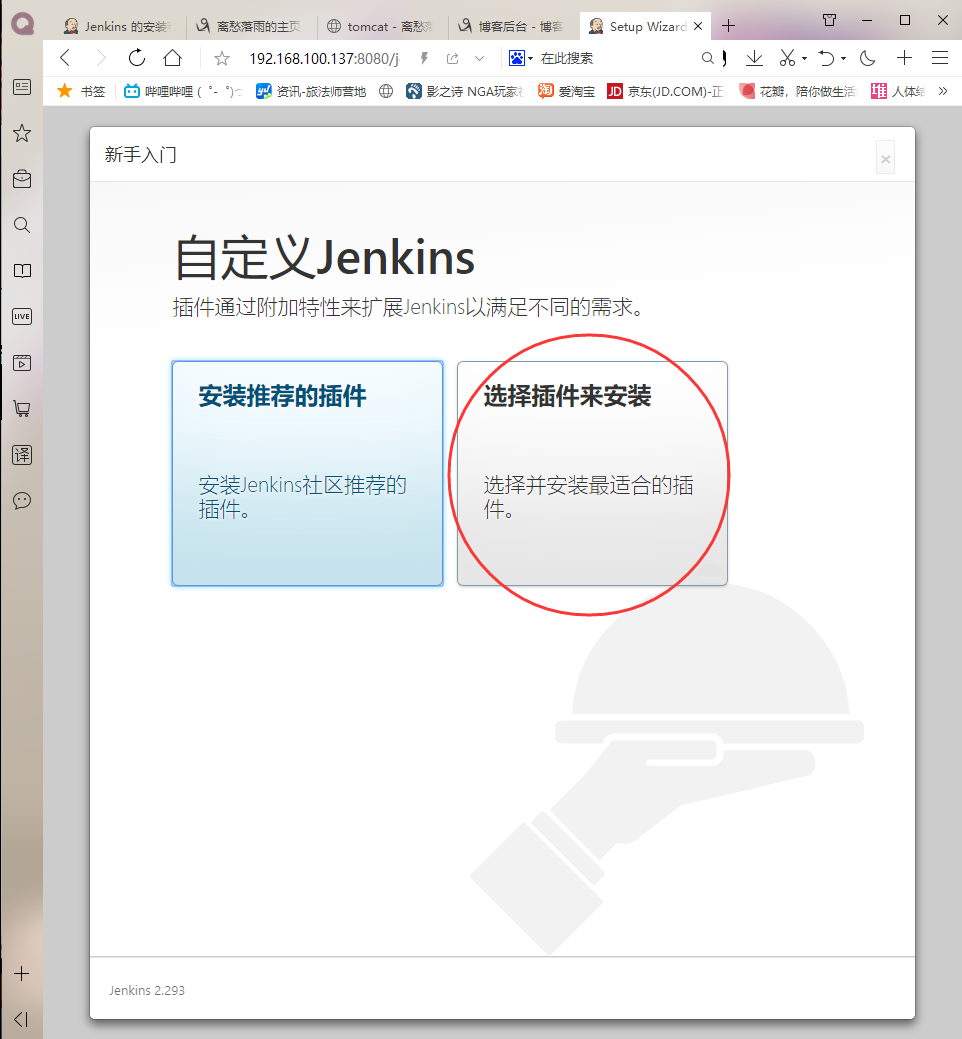Expand more bookmarks with double chevron
The height and width of the screenshot is (1039, 962).
point(943,91)
